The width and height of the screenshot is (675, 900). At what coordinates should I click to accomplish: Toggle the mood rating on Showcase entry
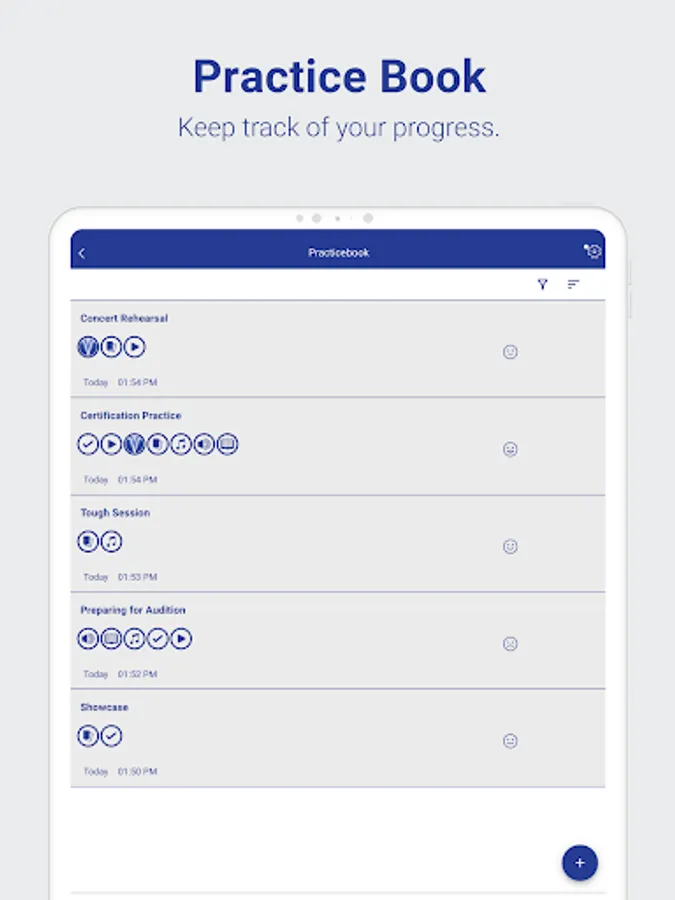pos(510,740)
